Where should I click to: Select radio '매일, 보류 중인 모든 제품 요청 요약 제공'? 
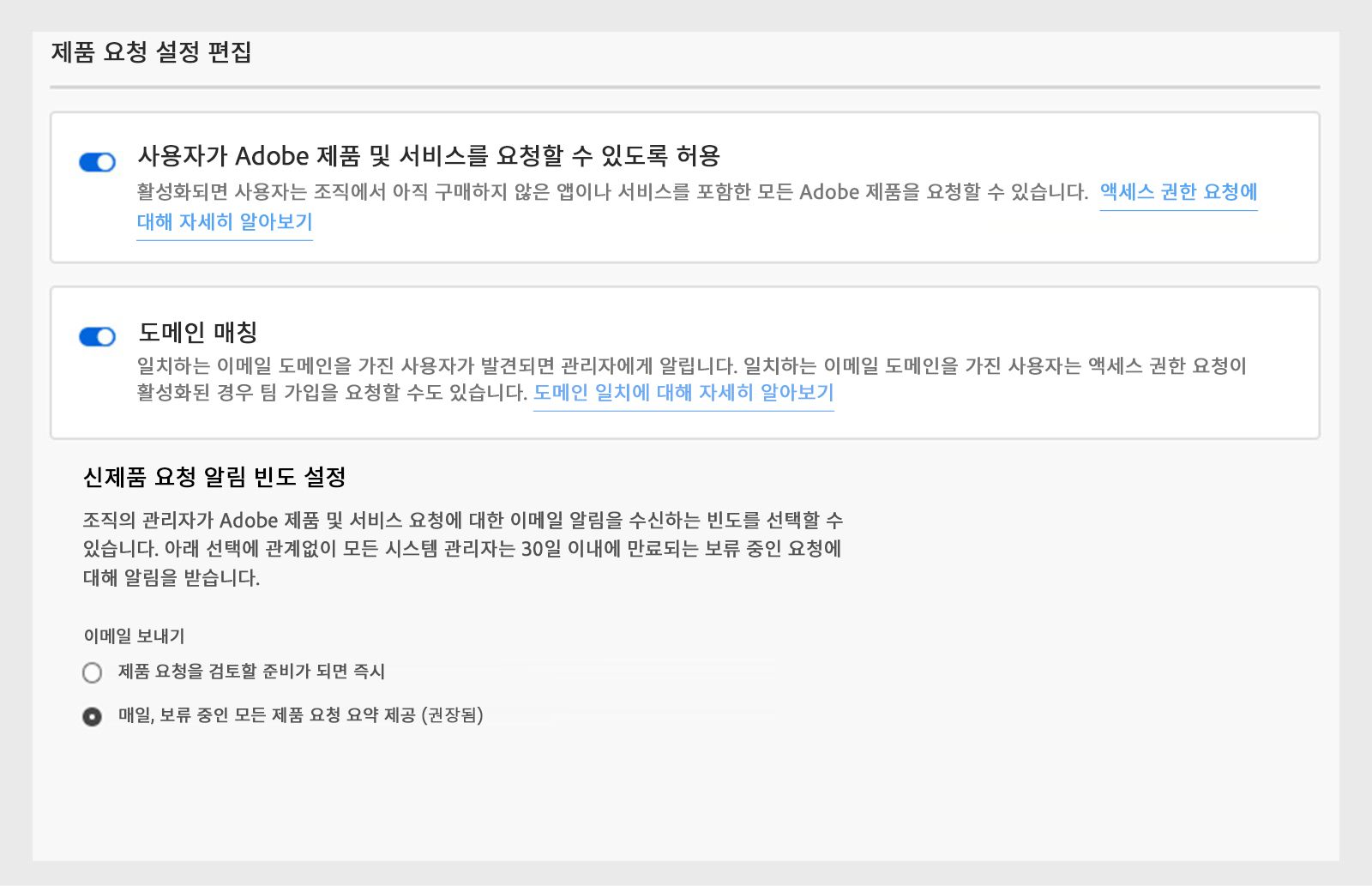pyautogui.click(x=92, y=716)
